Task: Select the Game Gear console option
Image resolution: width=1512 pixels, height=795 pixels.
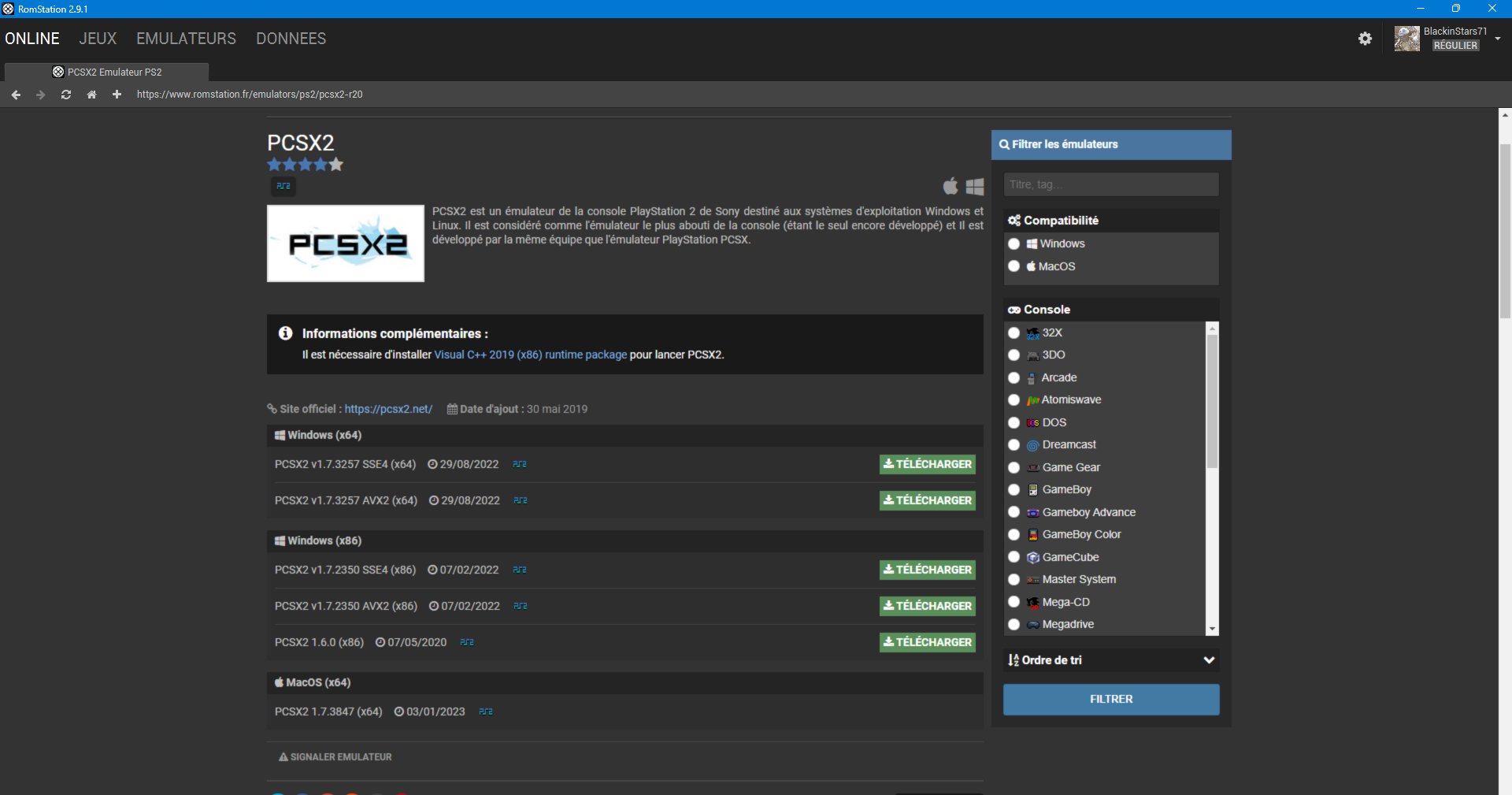Action: [1014, 468]
